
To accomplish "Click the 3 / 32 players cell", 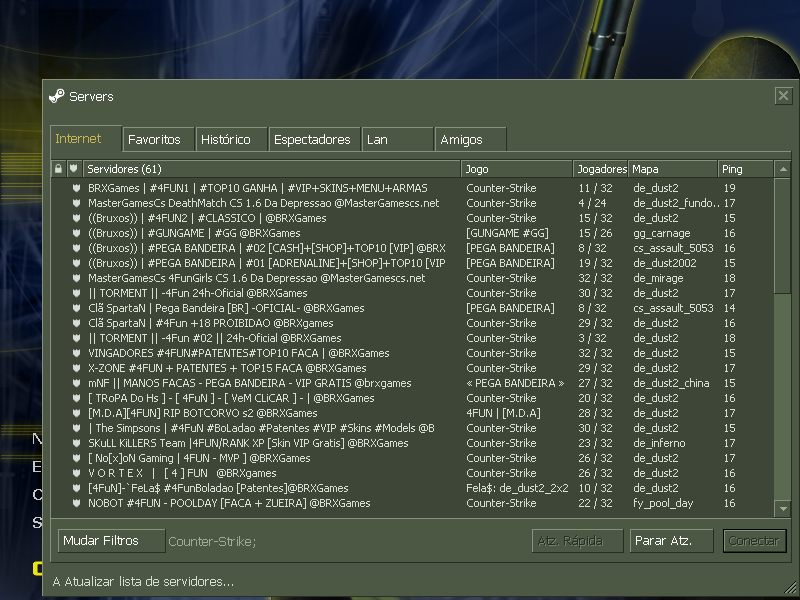I will point(592,338).
